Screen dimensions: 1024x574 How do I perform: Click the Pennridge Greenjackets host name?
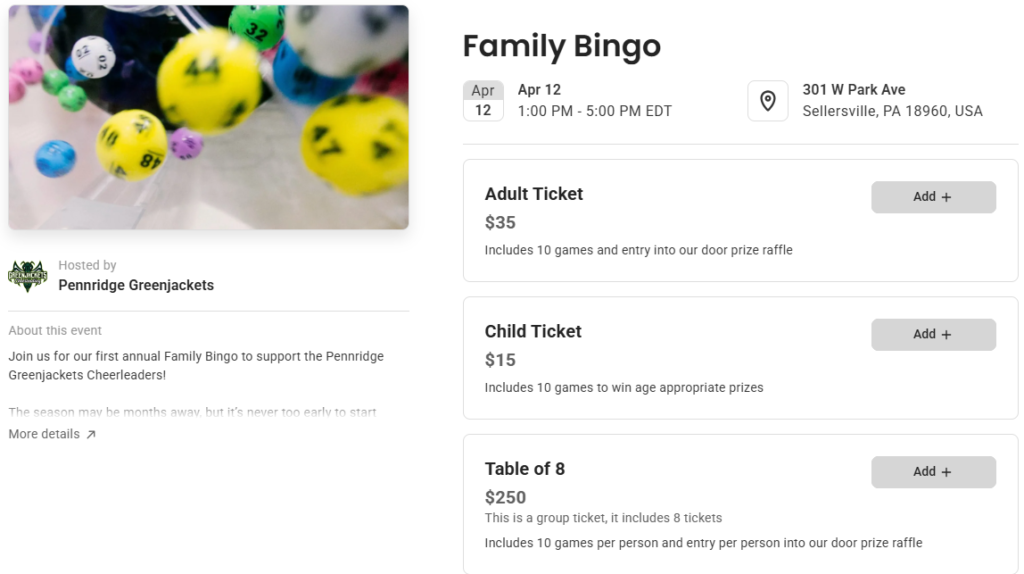pyautogui.click(x=136, y=285)
